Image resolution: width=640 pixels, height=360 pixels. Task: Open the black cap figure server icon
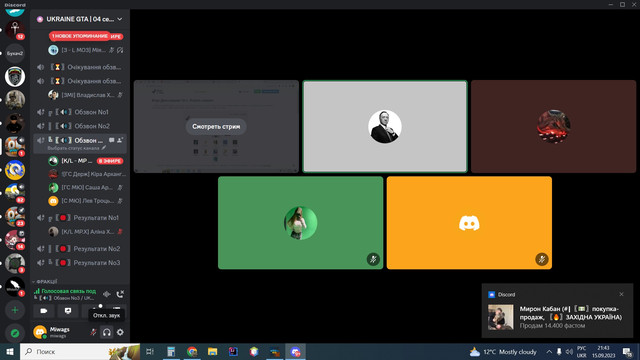15,123
